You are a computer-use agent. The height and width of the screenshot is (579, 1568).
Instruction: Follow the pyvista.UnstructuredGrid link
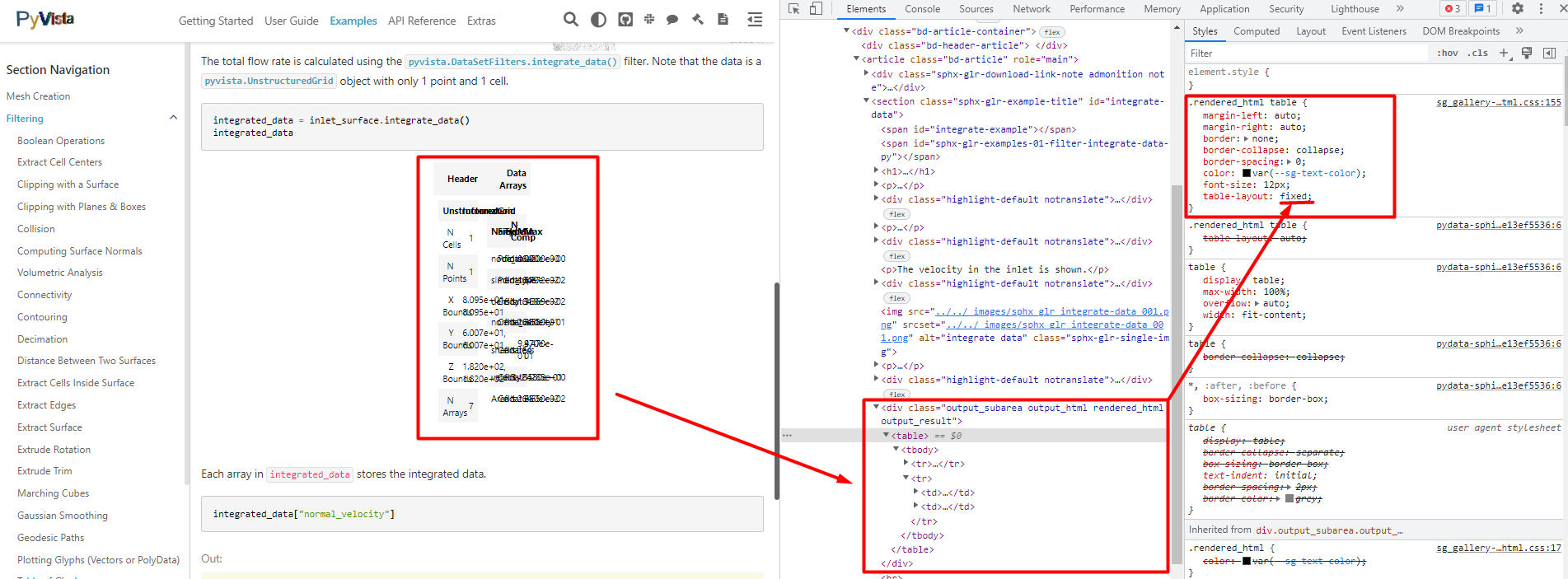point(269,81)
